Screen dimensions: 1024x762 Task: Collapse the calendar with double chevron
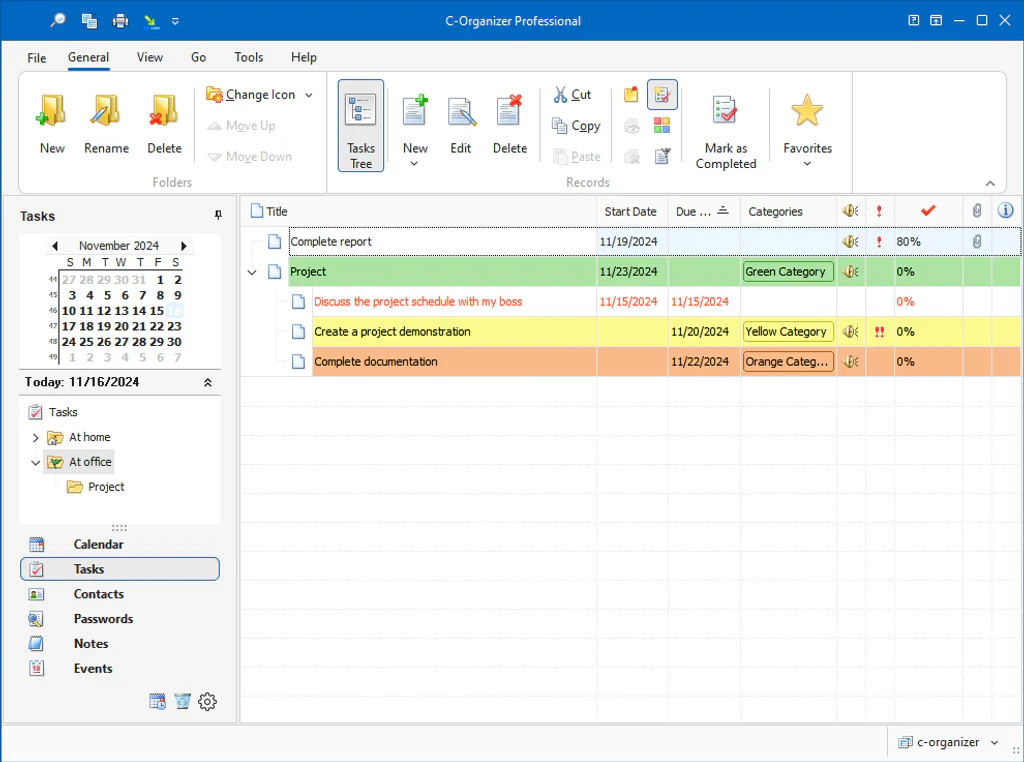[208, 383]
